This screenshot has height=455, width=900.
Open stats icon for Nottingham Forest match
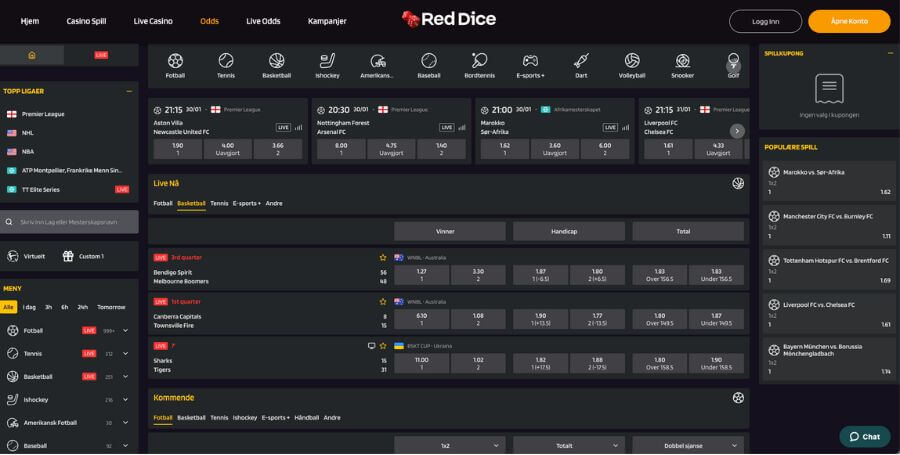point(462,127)
